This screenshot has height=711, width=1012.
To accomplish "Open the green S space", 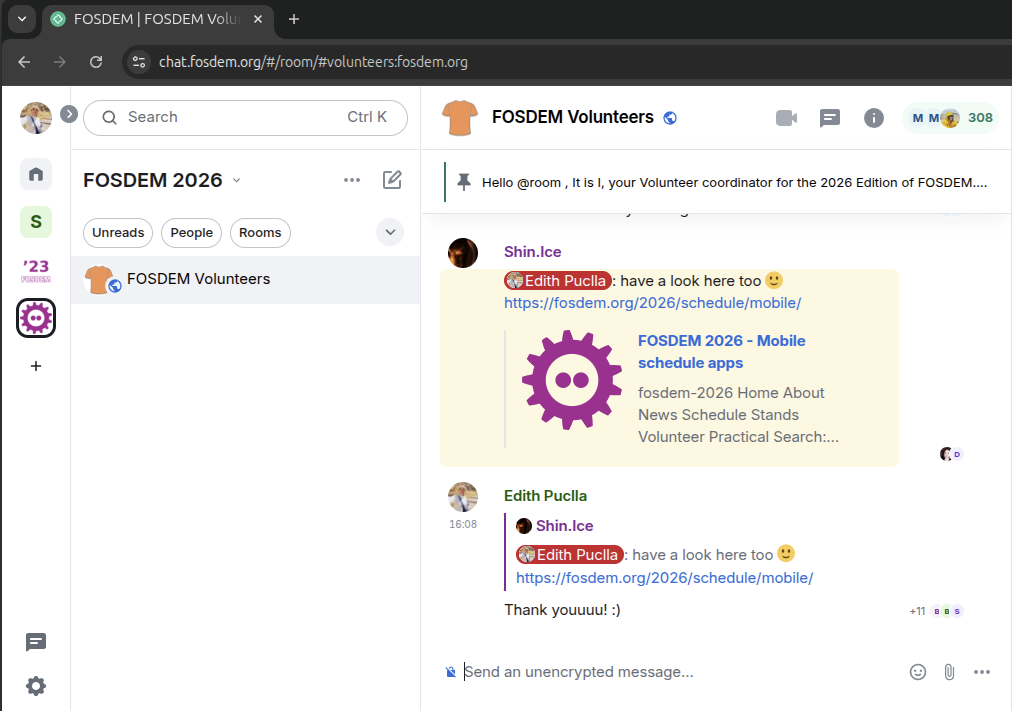I will pyautogui.click(x=36, y=222).
